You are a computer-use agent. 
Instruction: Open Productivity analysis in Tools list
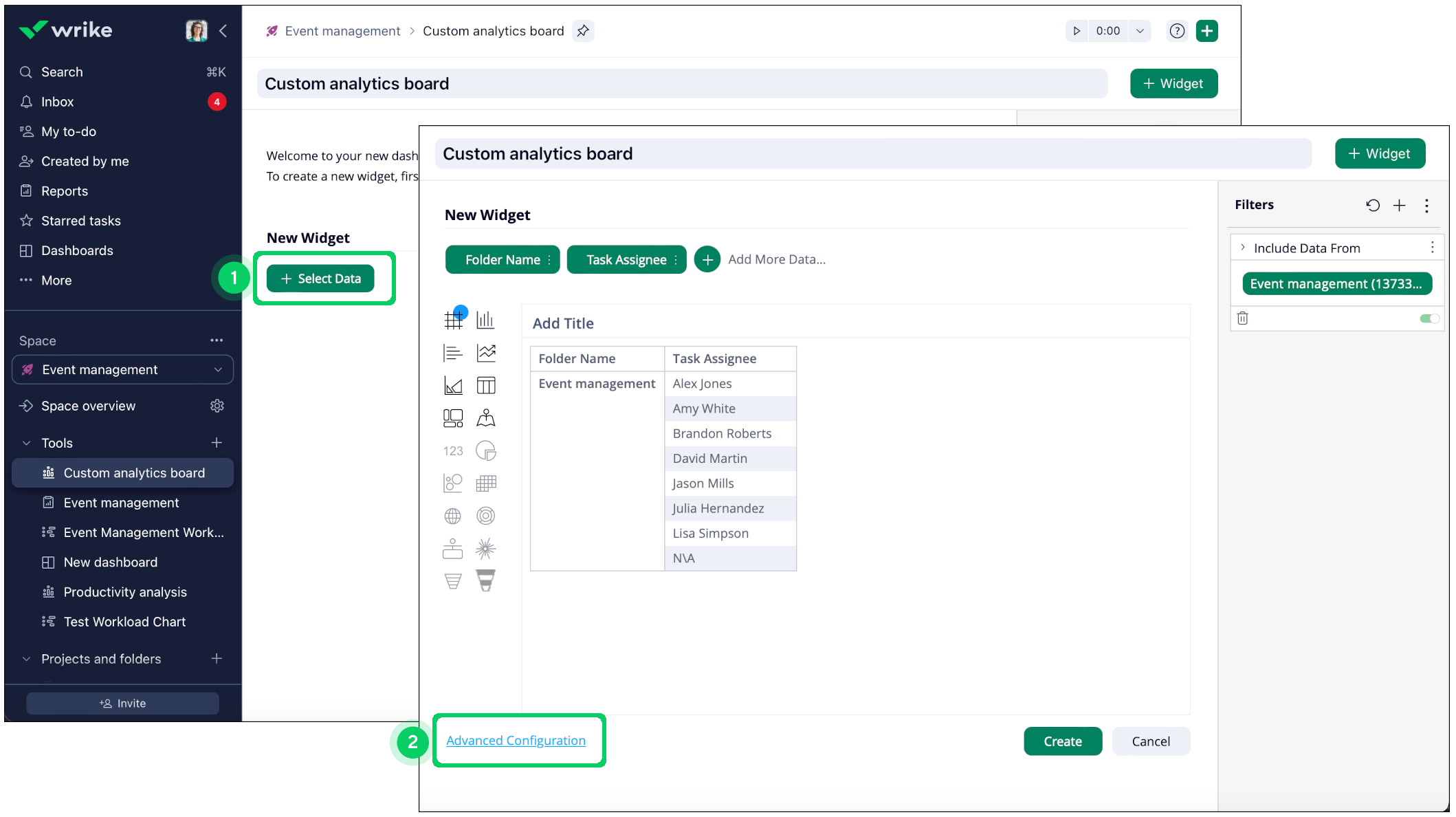pyautogui.click(x=125, y=592)
